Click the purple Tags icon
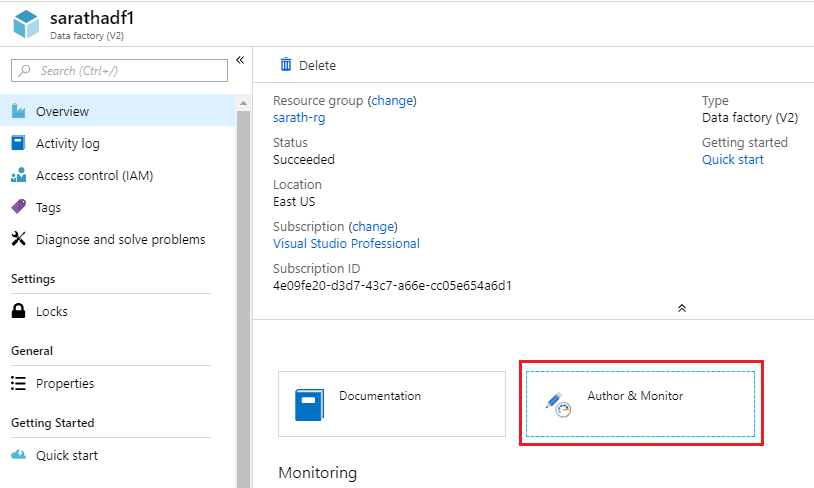This screenshot has height=488, width=814. [19, 207]
